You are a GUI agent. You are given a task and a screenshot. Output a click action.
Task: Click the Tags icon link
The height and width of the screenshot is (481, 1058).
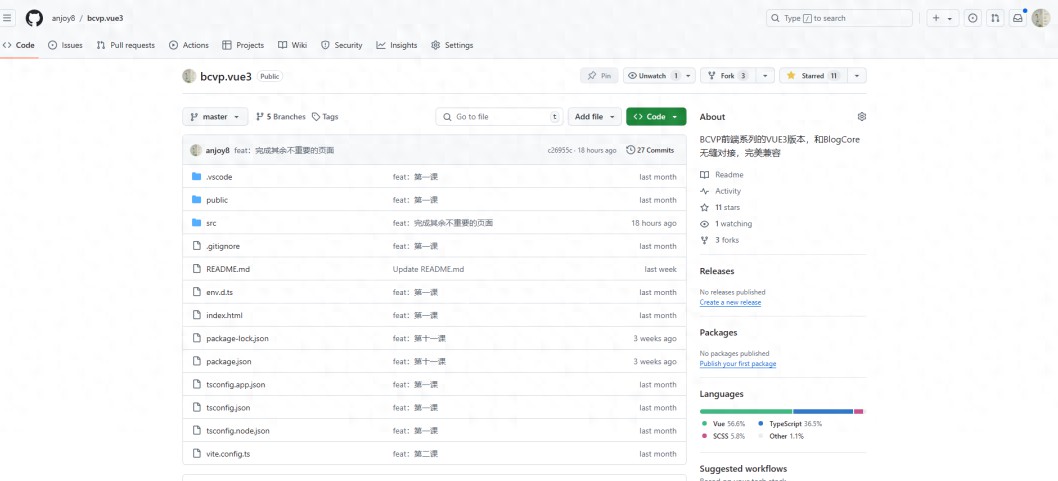[x=325, y=117]
